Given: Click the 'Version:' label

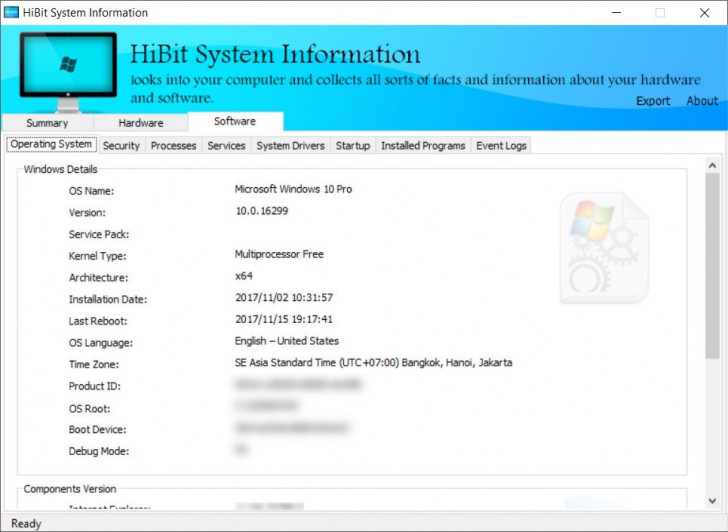Looking at the screenshot, I should click(x=87, y=213).
